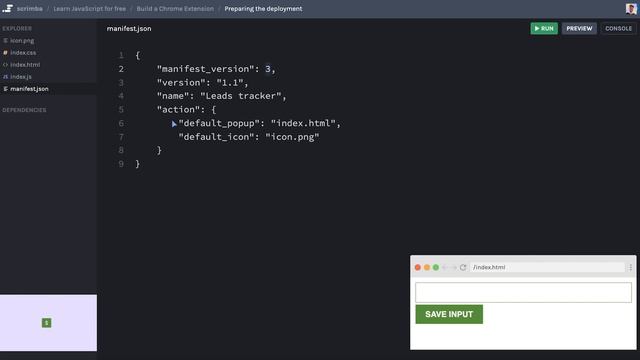
Task: Open index.js in the explorer
Action: tap(21, 77)
